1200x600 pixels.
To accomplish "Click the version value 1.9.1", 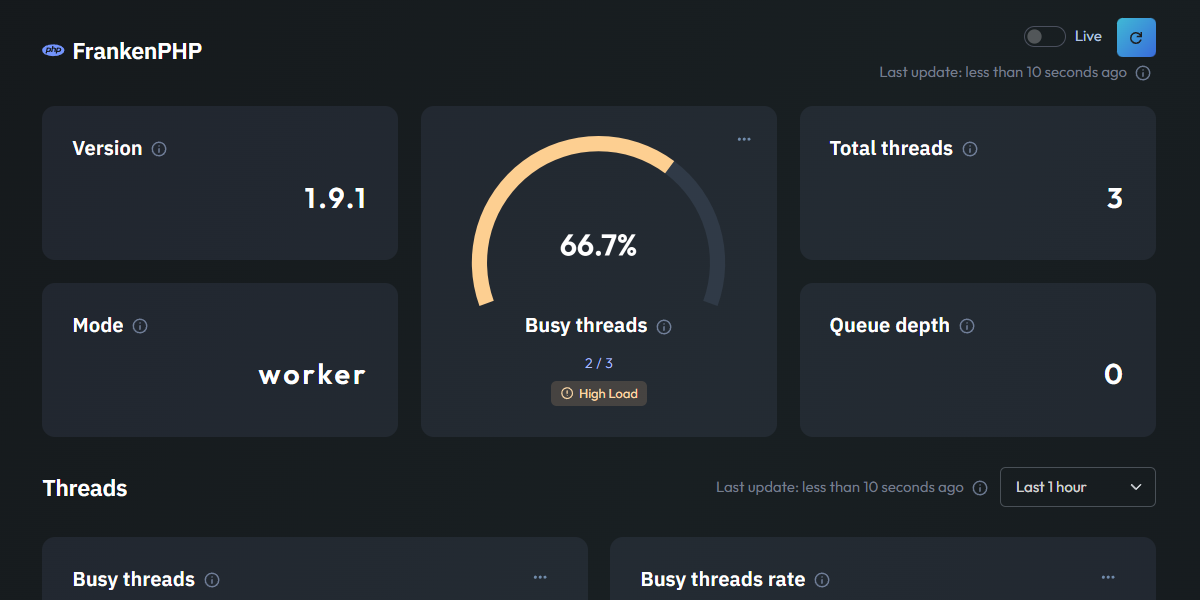I will [x=335, y=199].
